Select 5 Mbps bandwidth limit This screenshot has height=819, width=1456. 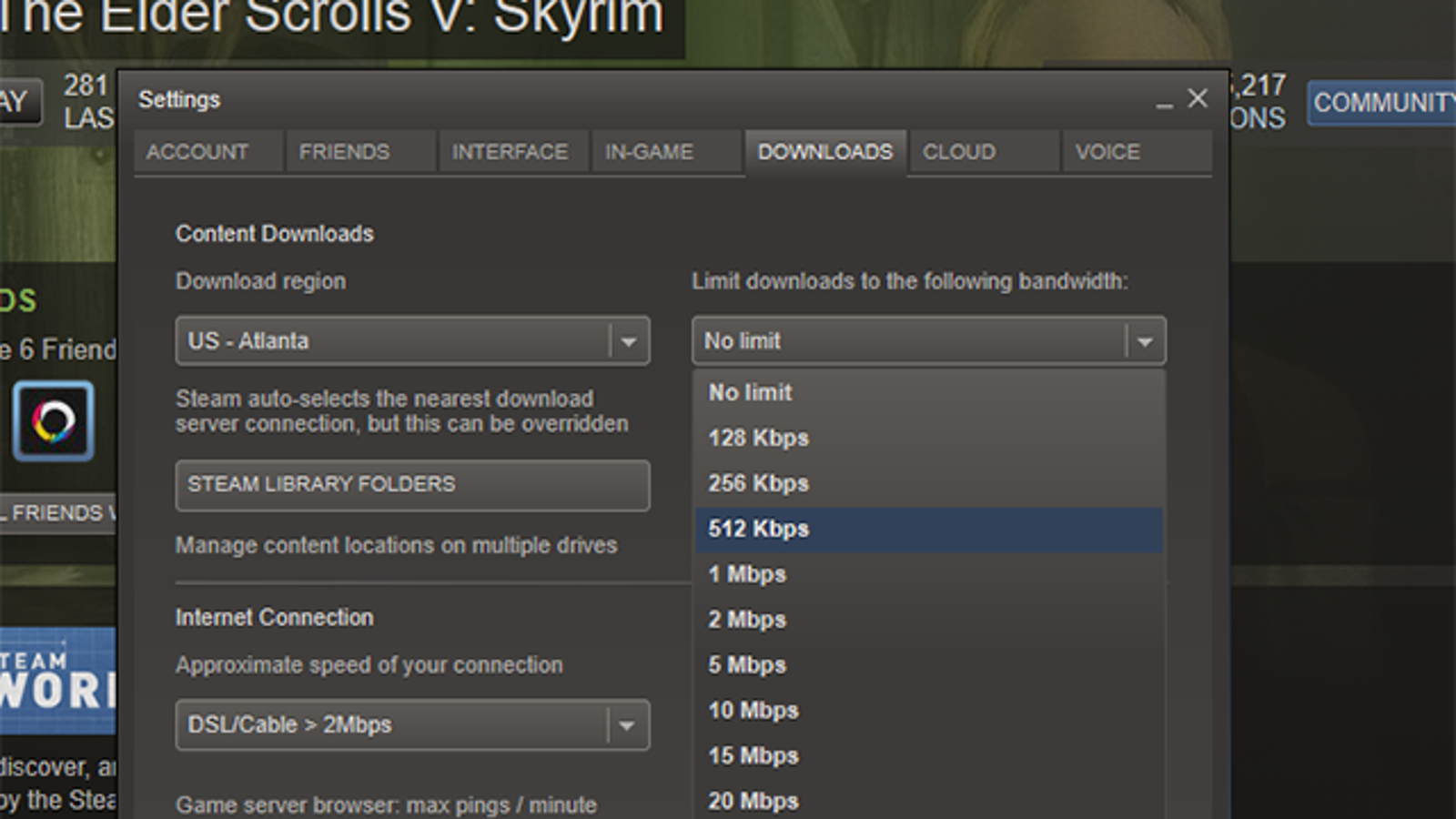tap(929, 666)
